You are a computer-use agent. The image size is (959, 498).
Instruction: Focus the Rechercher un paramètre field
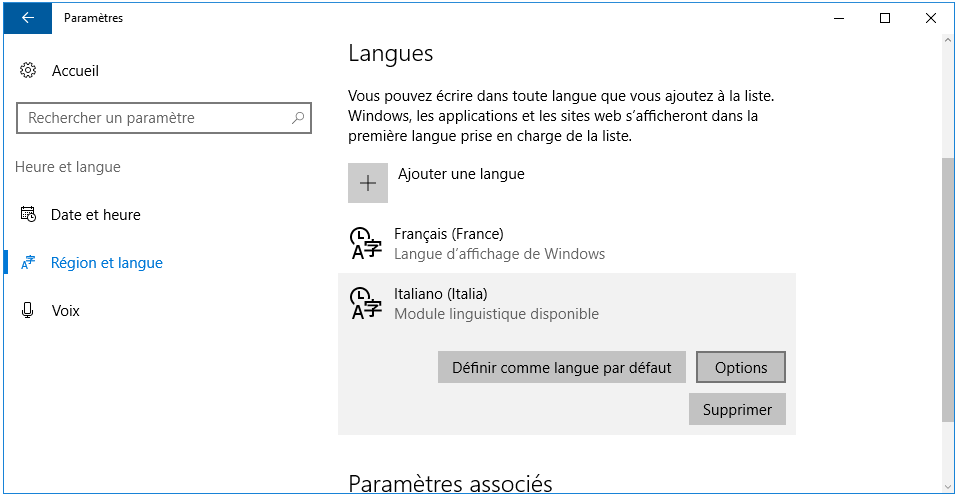(164, 117)
